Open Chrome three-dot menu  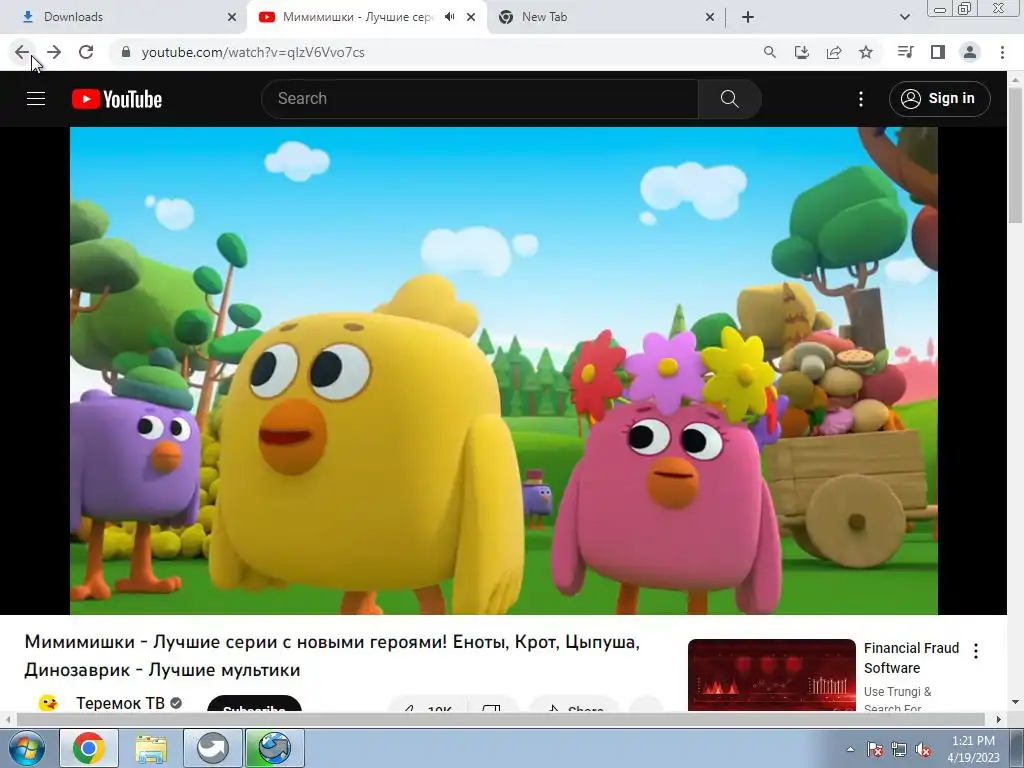(x=1002, y=52)
